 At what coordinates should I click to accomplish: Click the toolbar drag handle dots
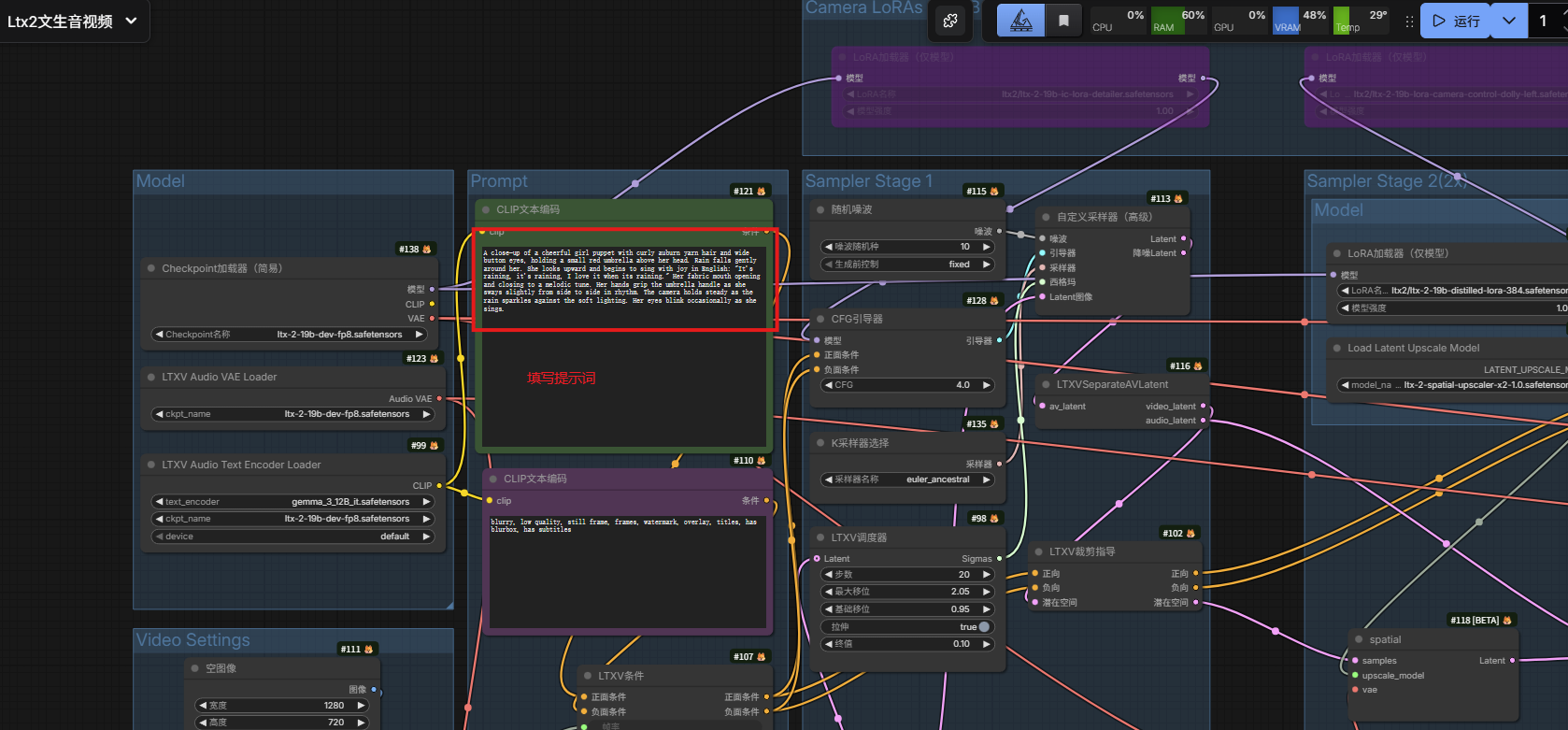coord(1409,21)
